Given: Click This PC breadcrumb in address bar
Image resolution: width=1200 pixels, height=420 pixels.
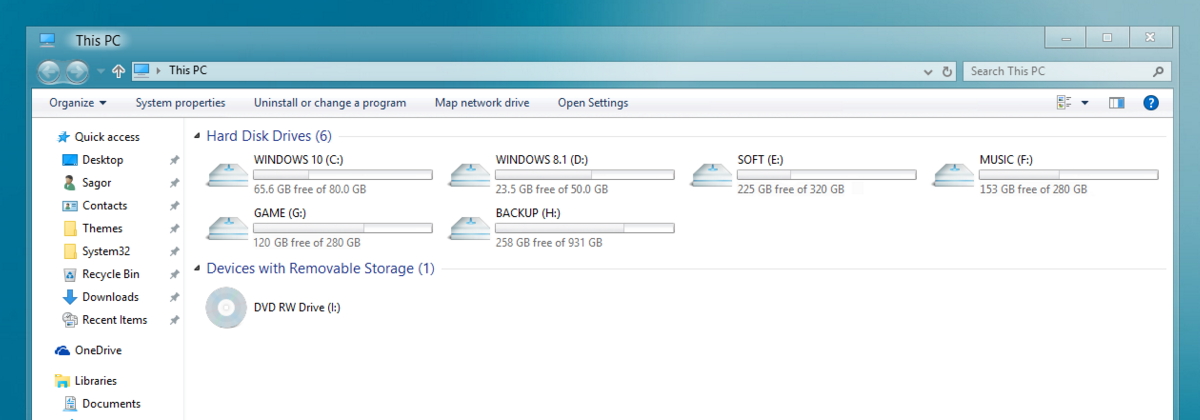Looking at the screenshot, I should [x=188, y=71].
